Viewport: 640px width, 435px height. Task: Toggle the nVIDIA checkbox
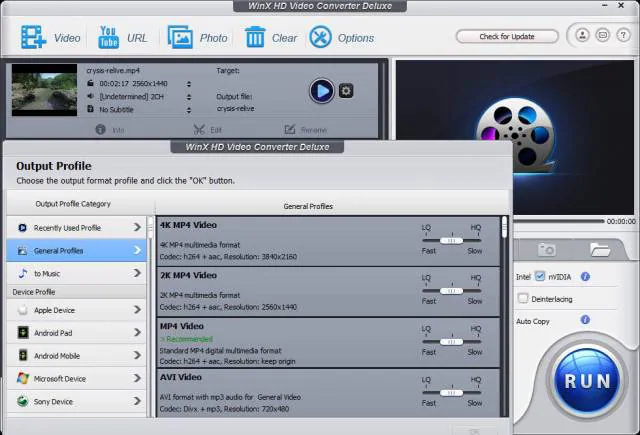(540, 276)
